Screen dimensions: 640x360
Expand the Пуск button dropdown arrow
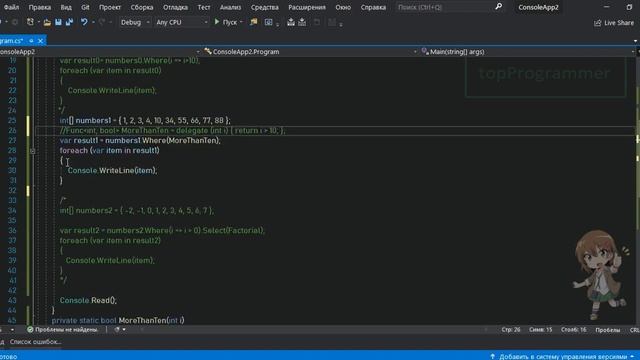click(241, 22)
